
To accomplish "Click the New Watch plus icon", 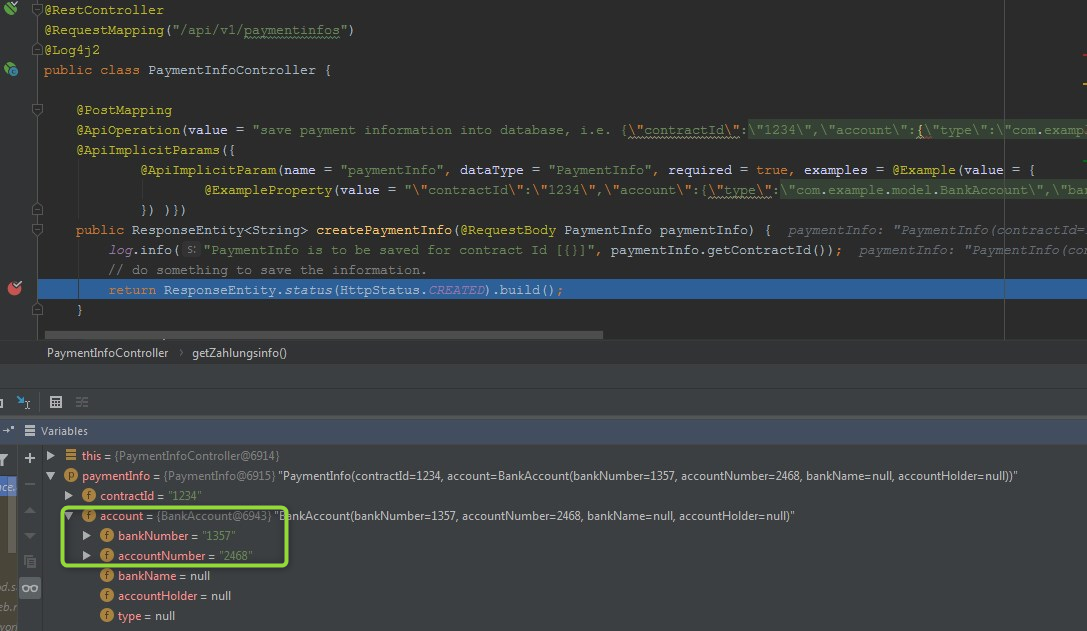I will coord(28,457).
